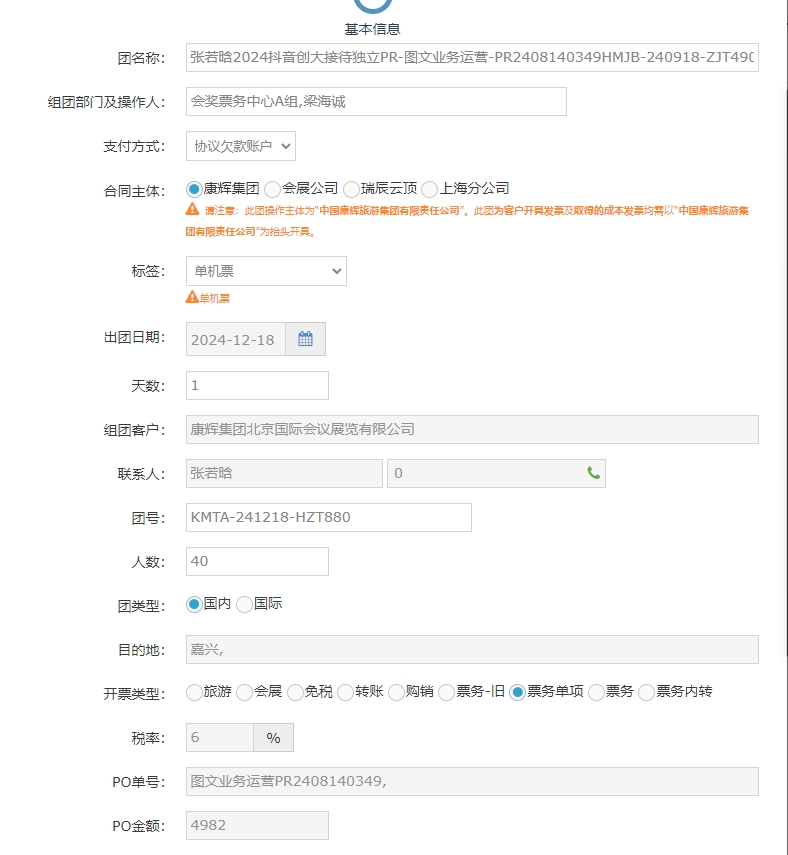Click the green phone icon
The width and height of the screenshot is (788, 855).
(x=594, y=473)
